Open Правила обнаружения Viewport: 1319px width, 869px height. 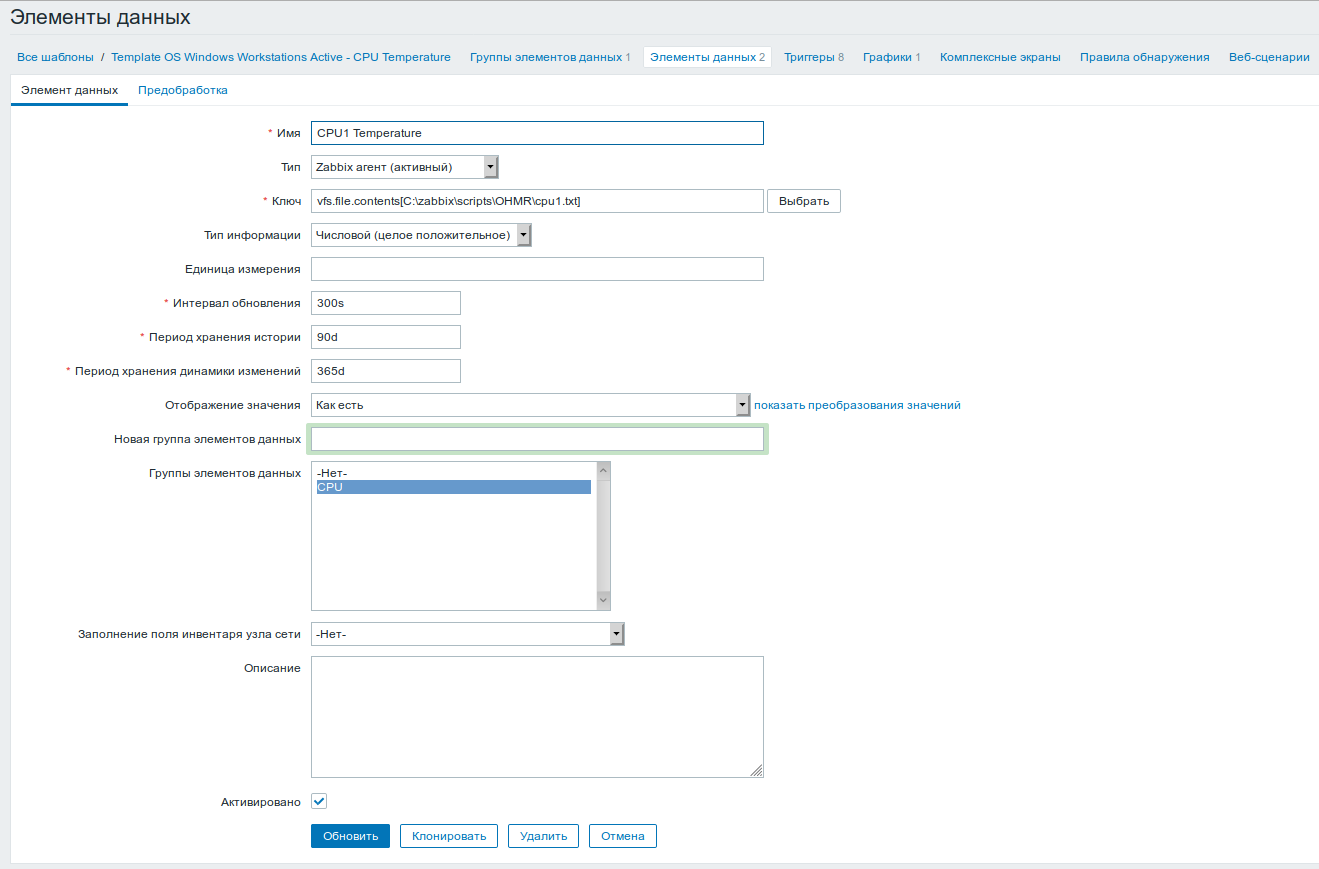1144,57
